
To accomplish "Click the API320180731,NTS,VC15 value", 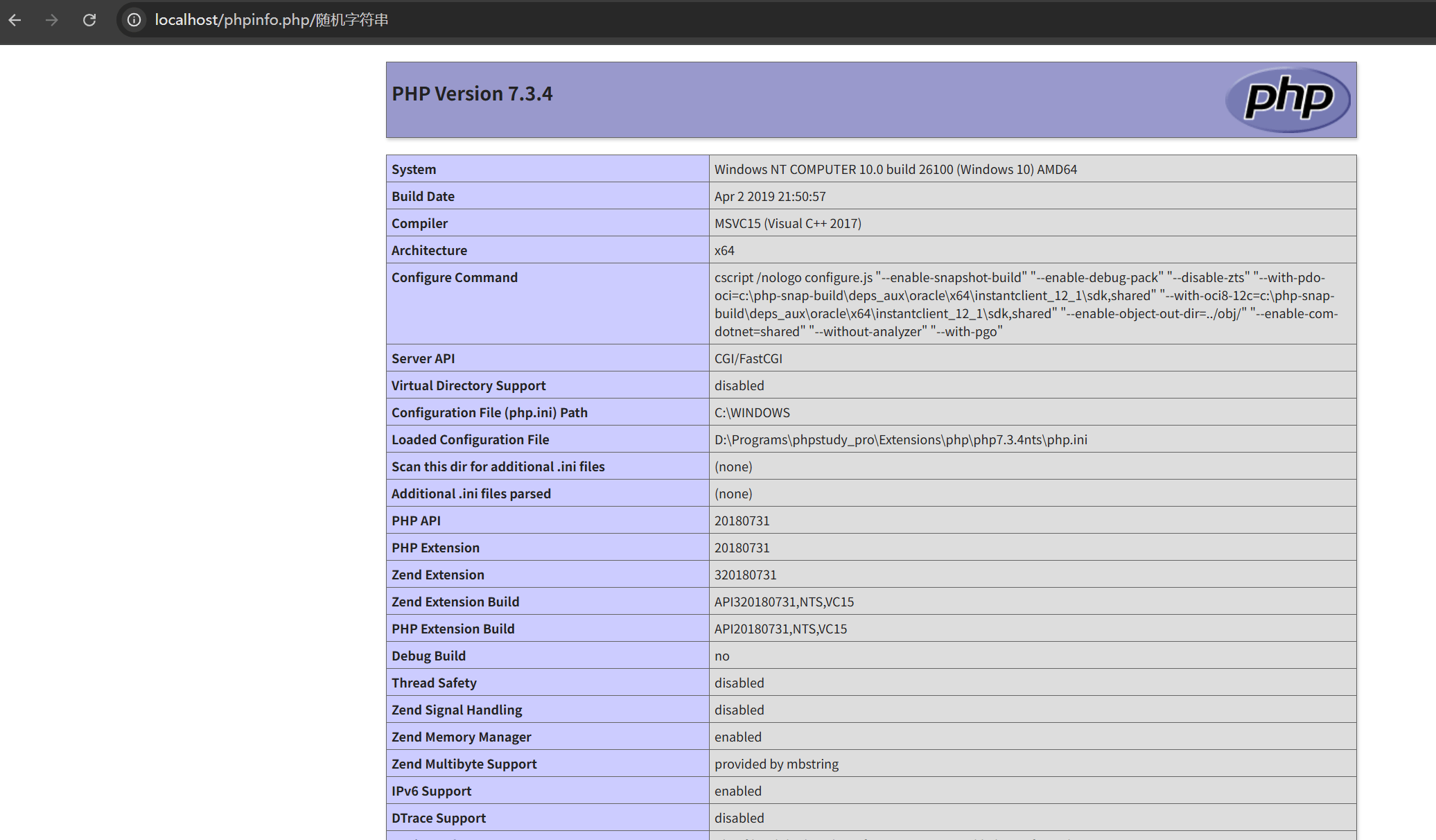I will 785,602.
